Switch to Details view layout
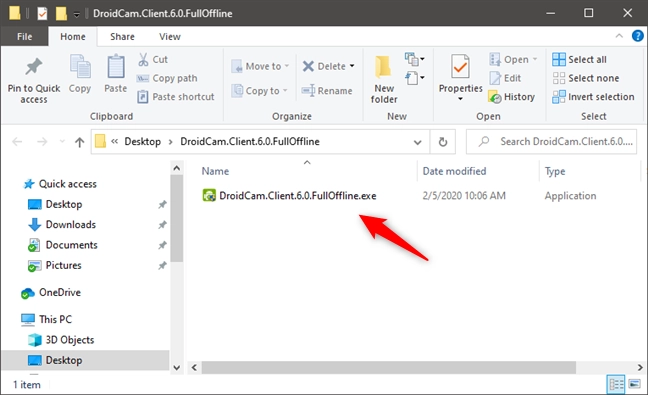648x395 pixels. [616, 385]
